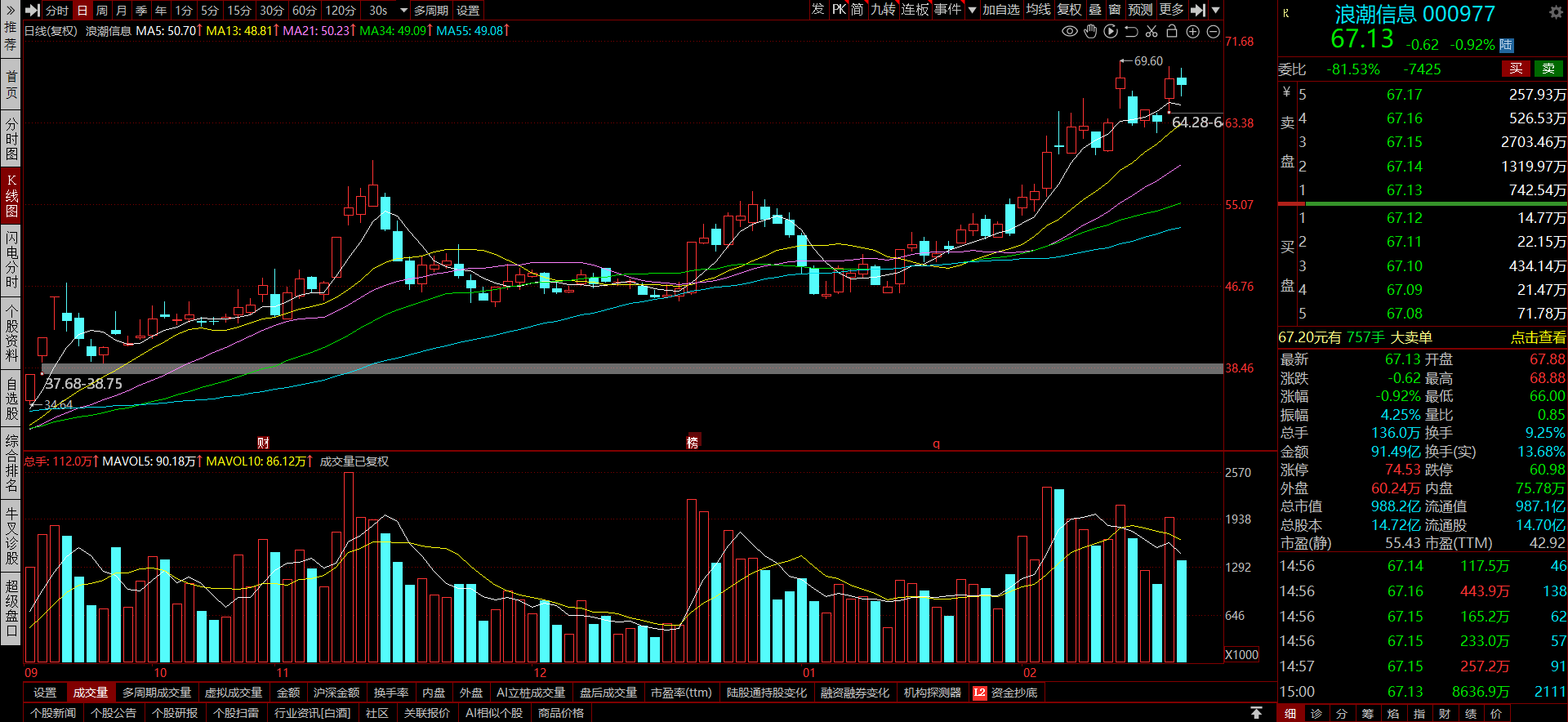Toggle the chart lock icon
This screenshot has height=722, width=1568.
1172,31
